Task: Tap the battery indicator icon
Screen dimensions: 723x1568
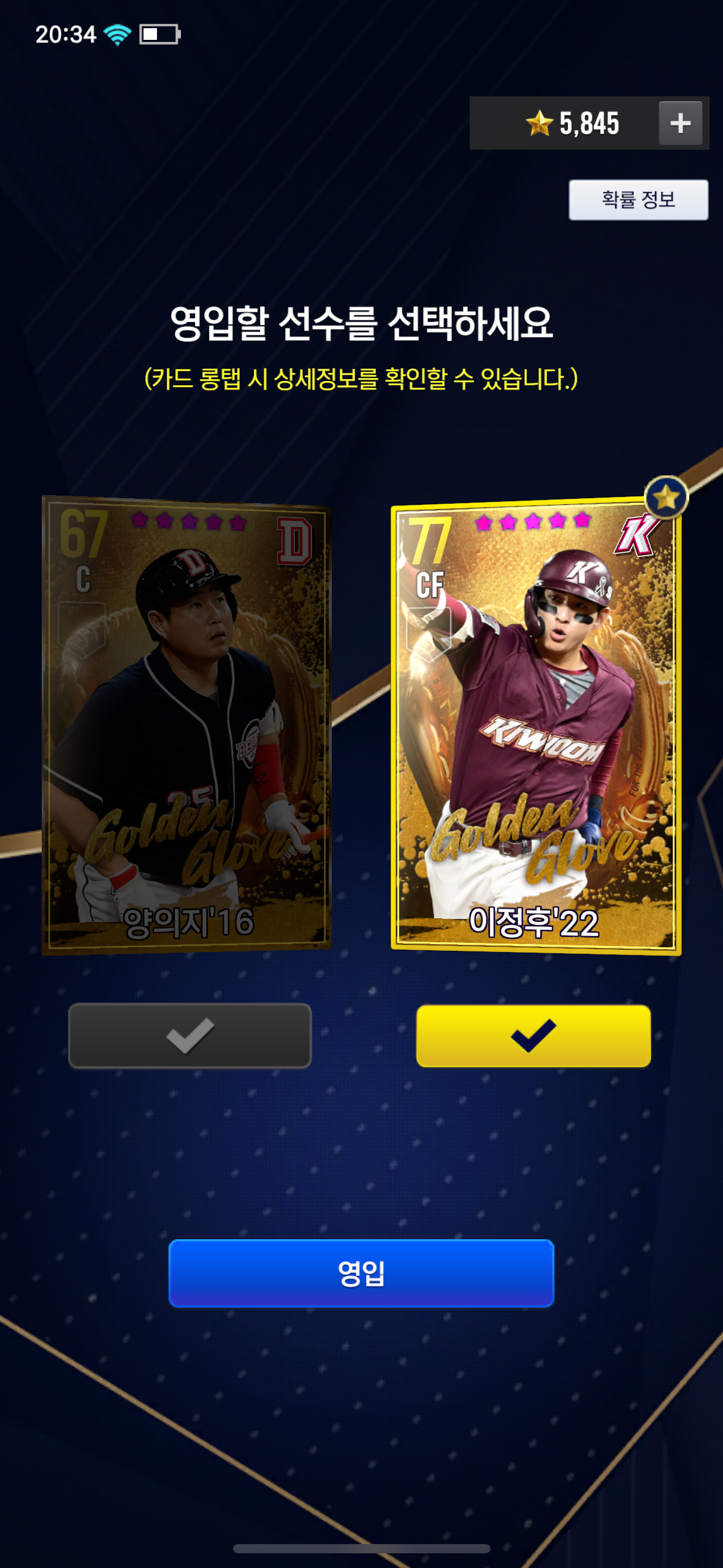Action: (160, 34)
